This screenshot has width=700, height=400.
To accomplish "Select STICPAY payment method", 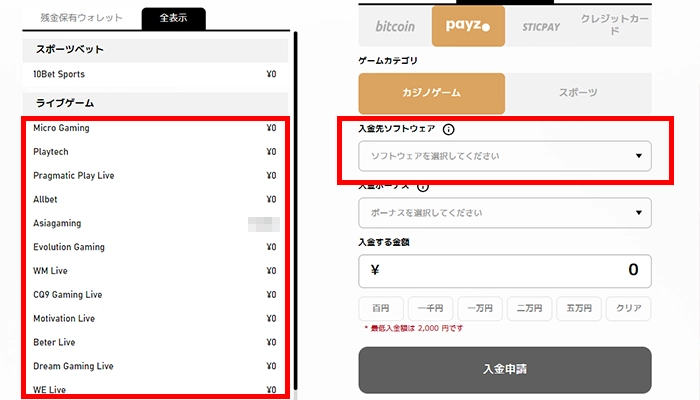I will tap(541, 26).
